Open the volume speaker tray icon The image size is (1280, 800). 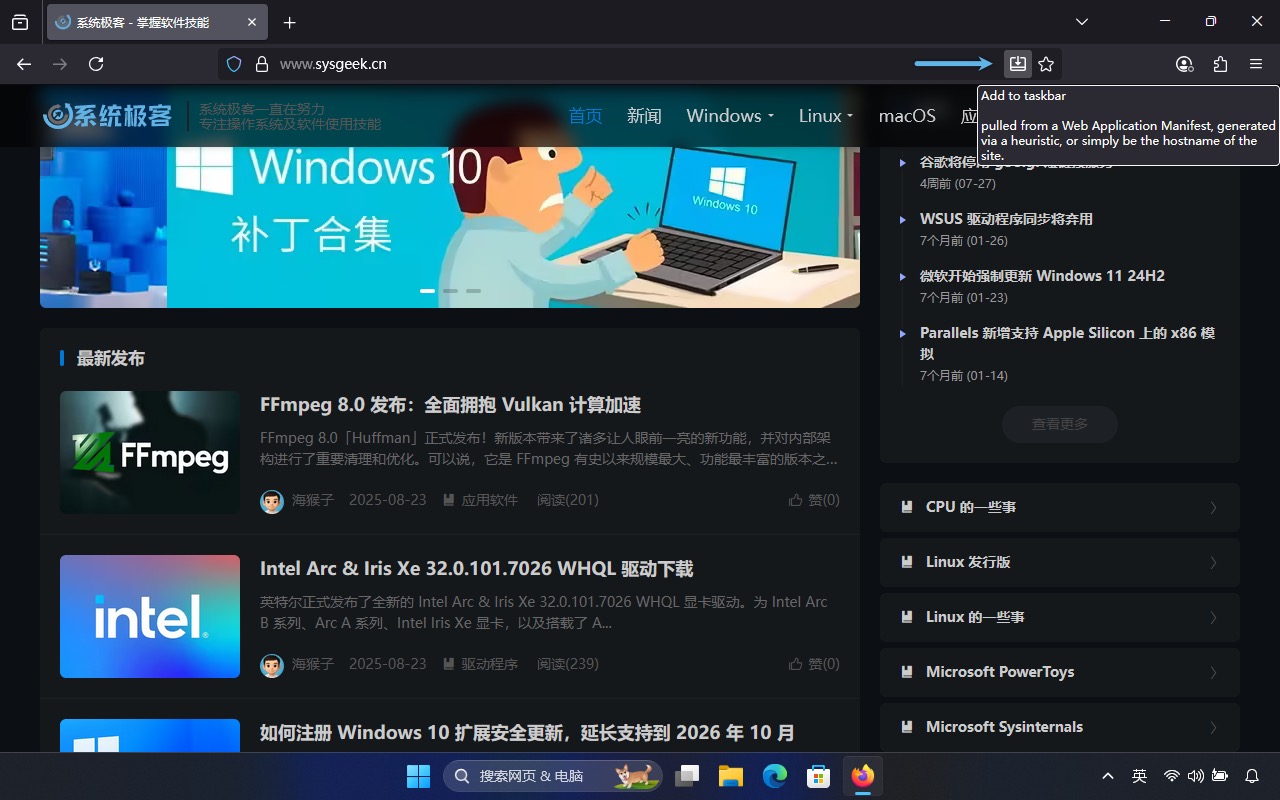click(1195, 776)
